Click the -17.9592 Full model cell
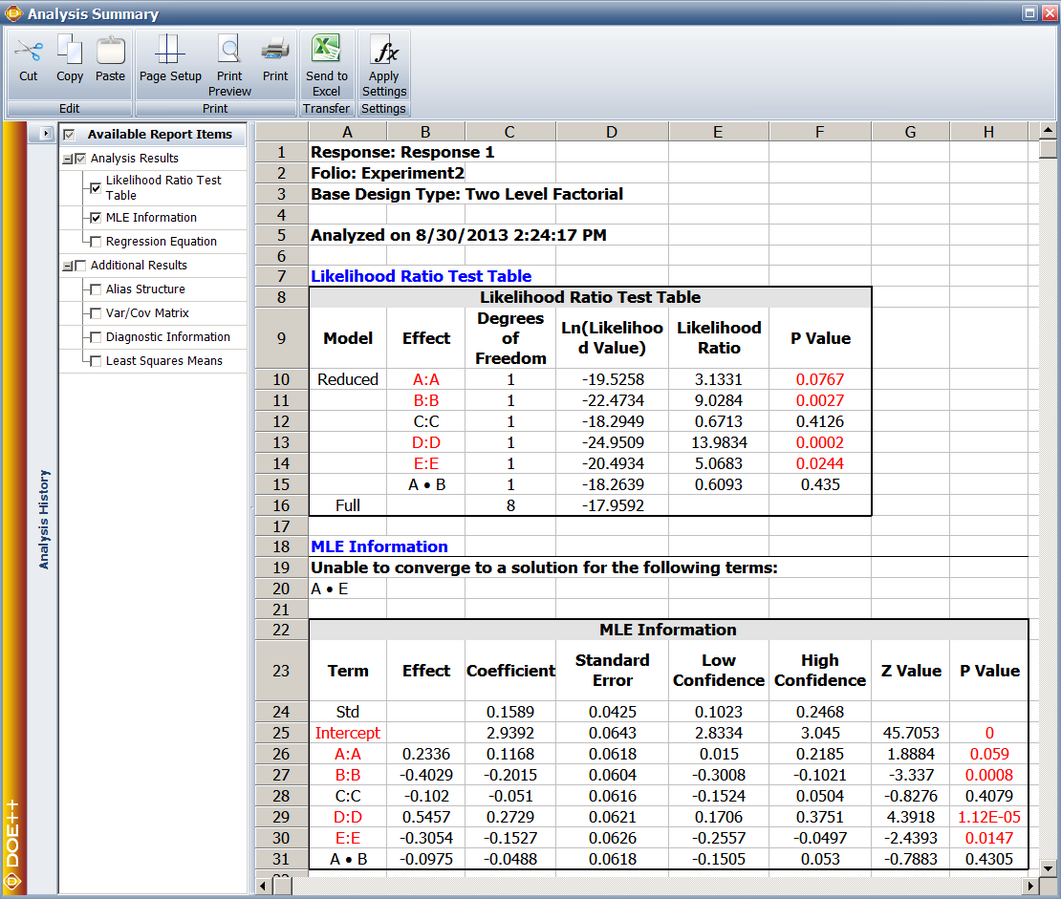Viewport: 1061px width, 899px height. click(612, 505)
